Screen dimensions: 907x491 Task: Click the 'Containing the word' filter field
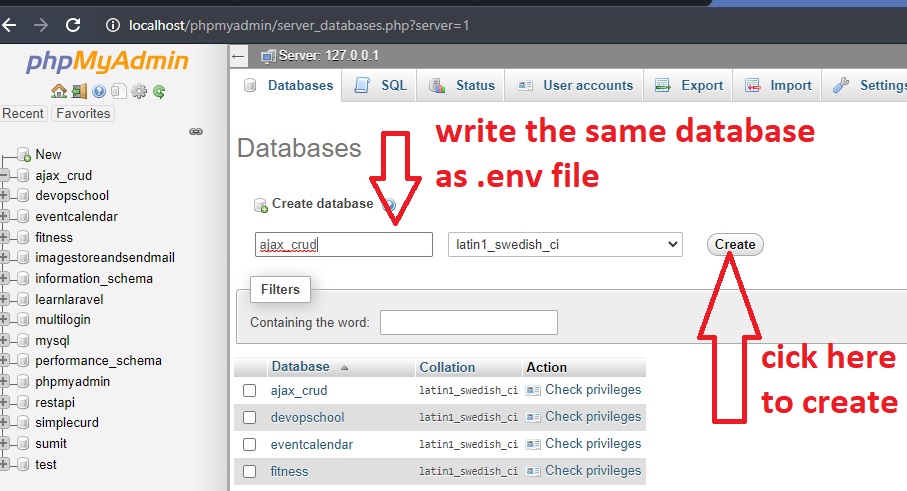coord(468,322)
